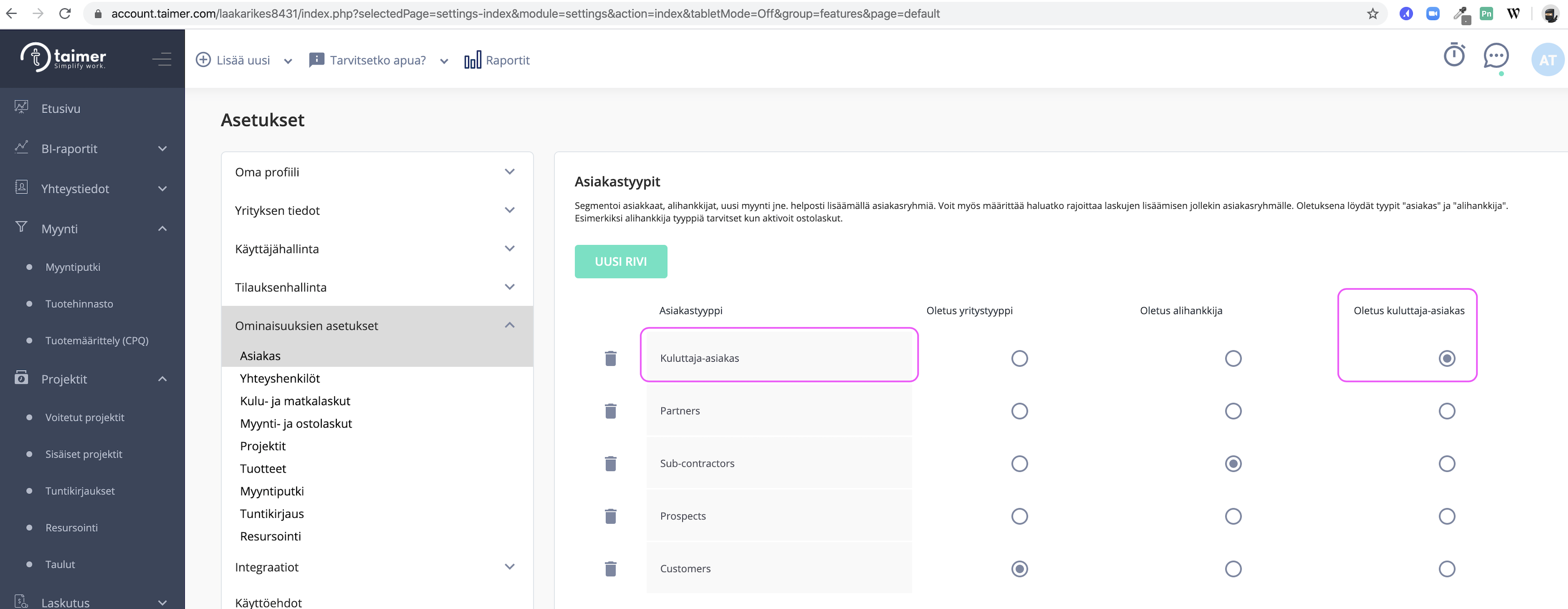The width and height of the screenshot is (1568, 609).
Task: Open Yhteyshenkilöt settings page
Action: [279, 378]
